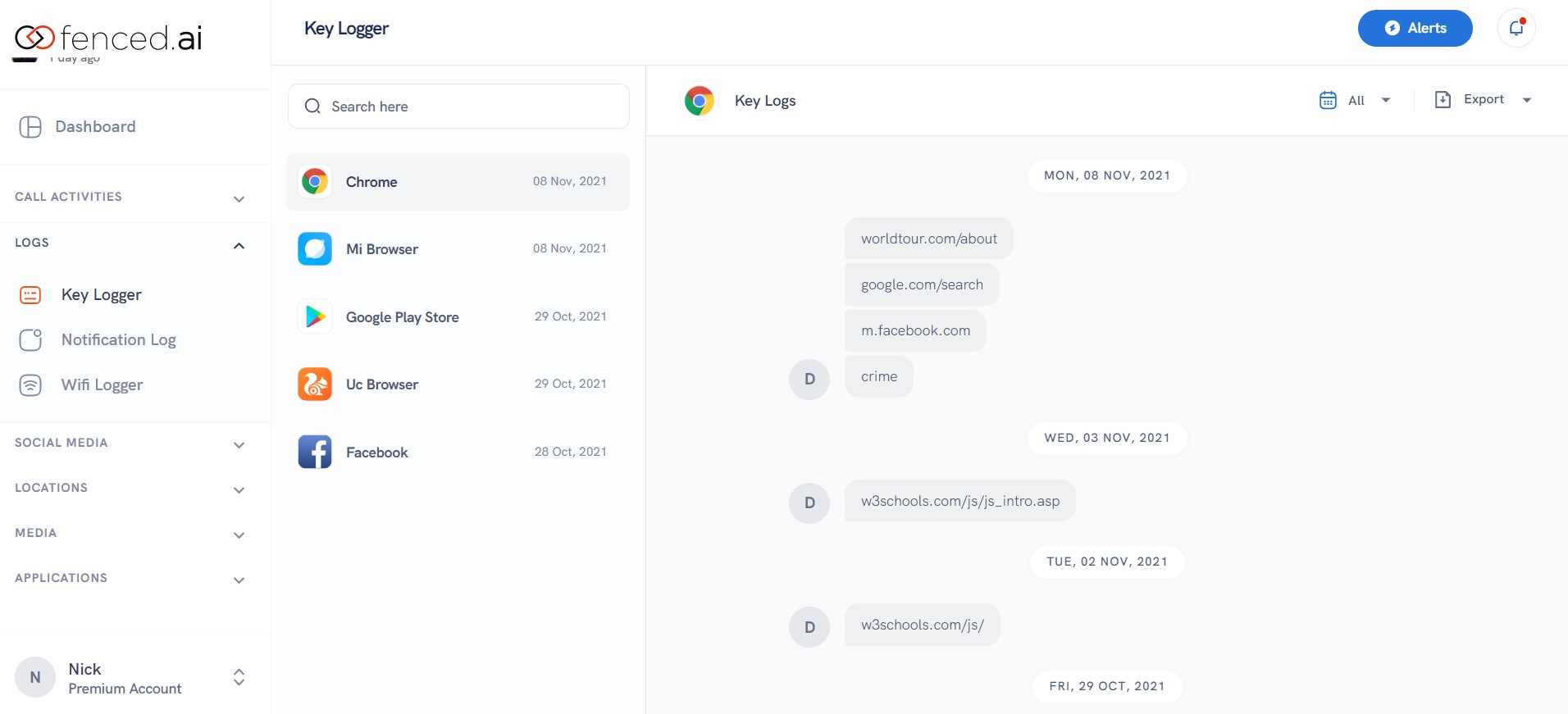Click the Facebook app icon
This screenshot has width=1568, height=714.
pyautogui.click(x=315, y=453)
